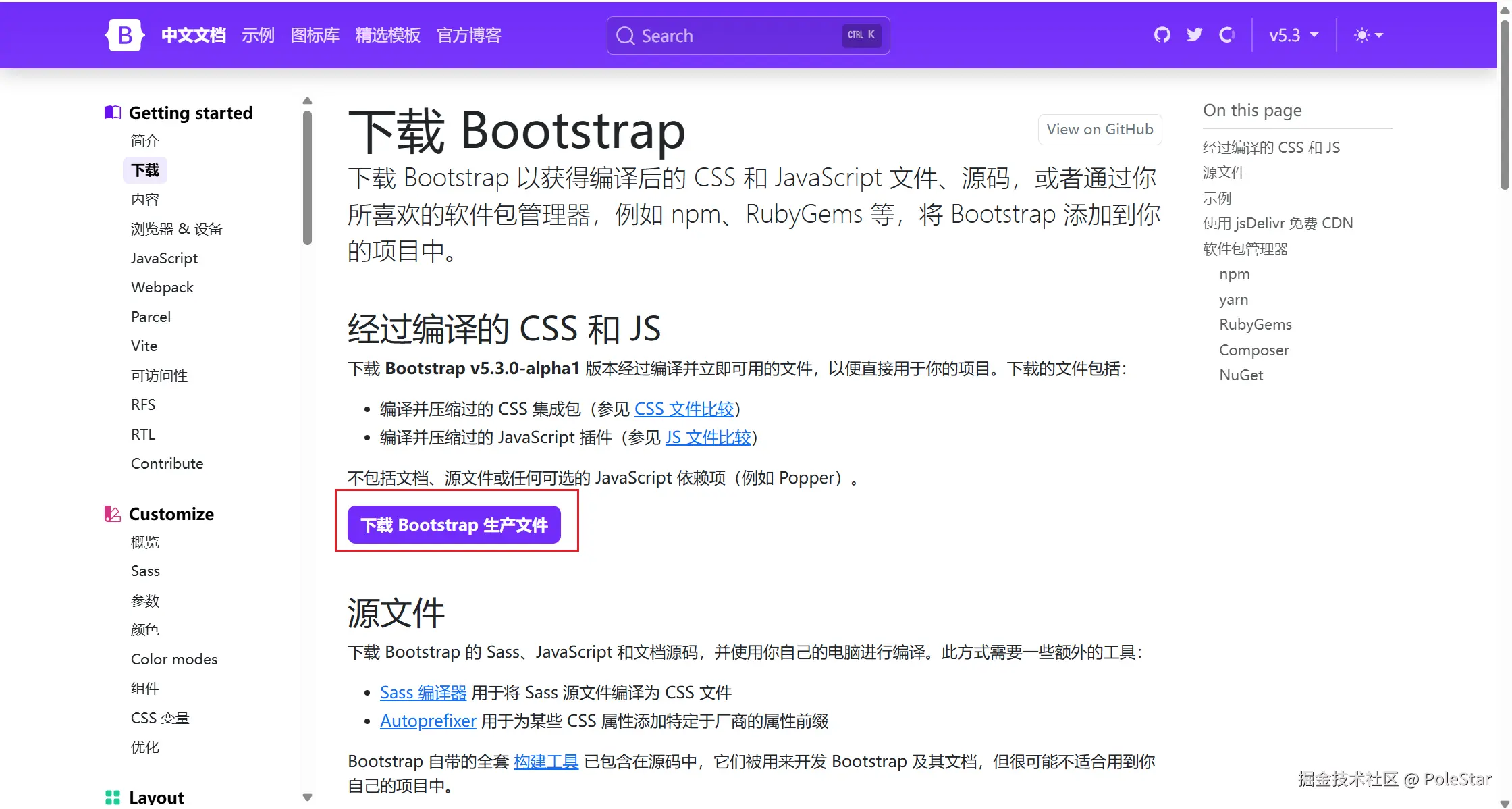Open the Twitter bird icon link
1512x809 pixels.
(1194, 35)
